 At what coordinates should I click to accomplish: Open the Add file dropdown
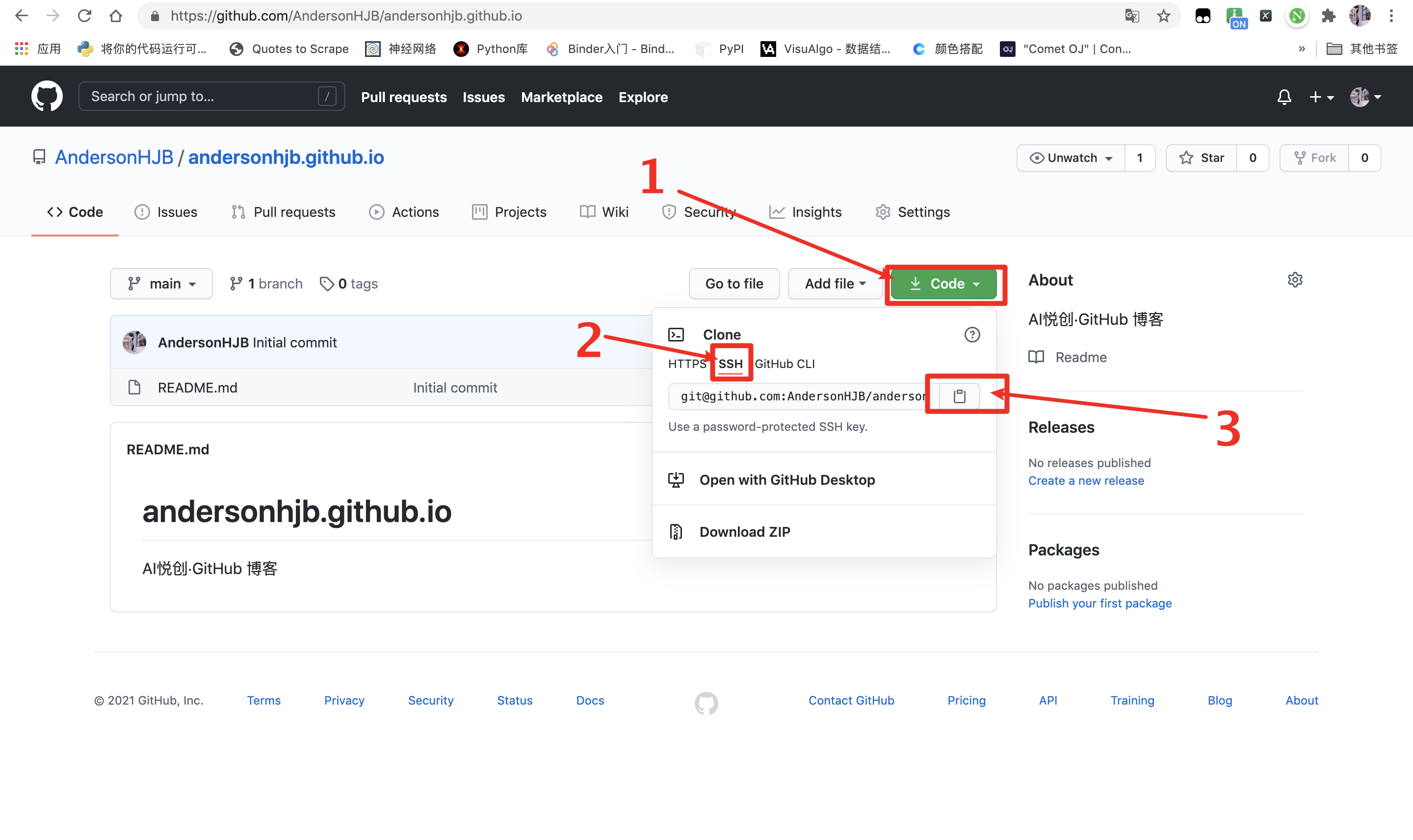[x=835, y=284]
